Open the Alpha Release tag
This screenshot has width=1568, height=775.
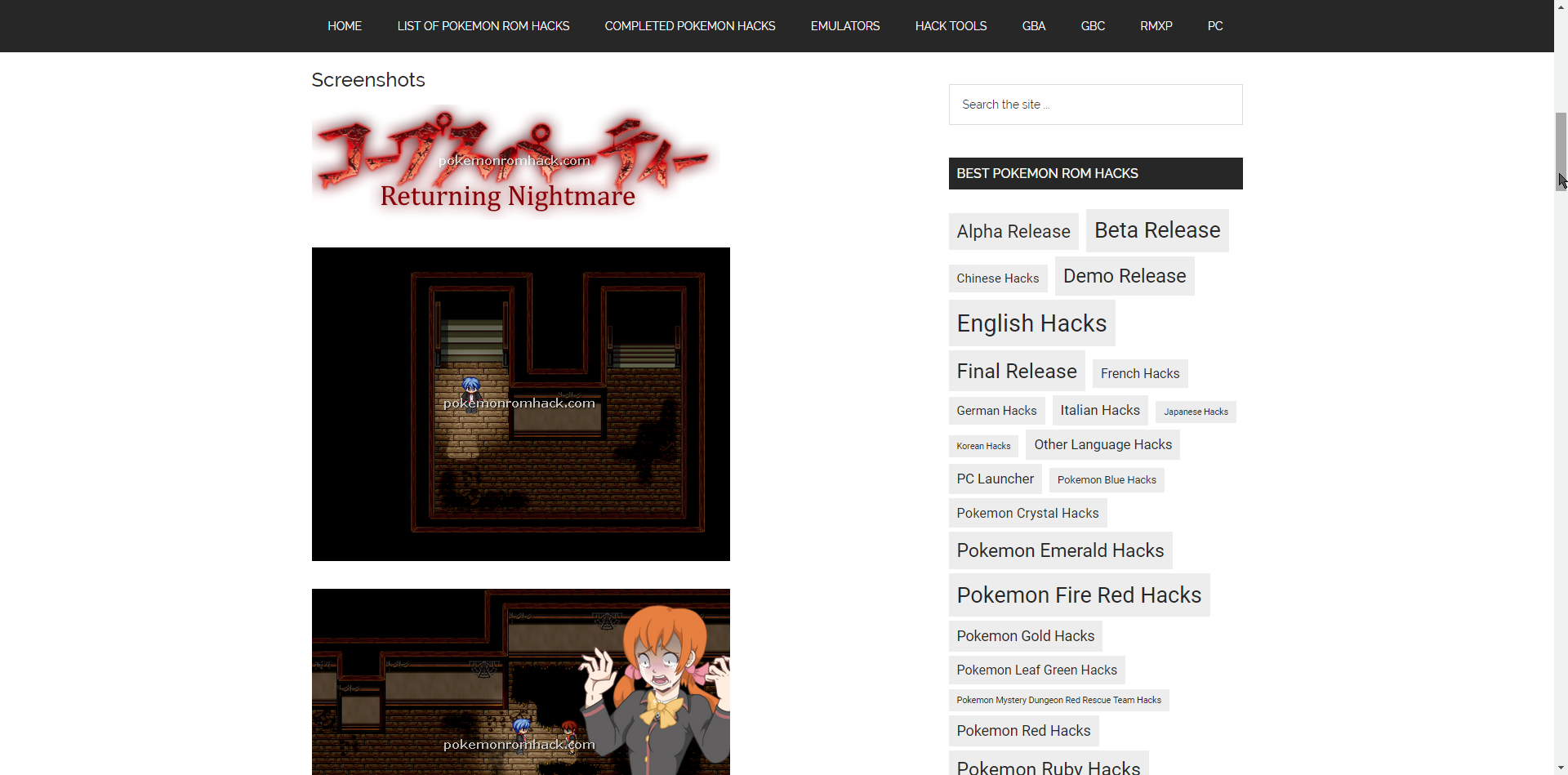(1013, 232)
